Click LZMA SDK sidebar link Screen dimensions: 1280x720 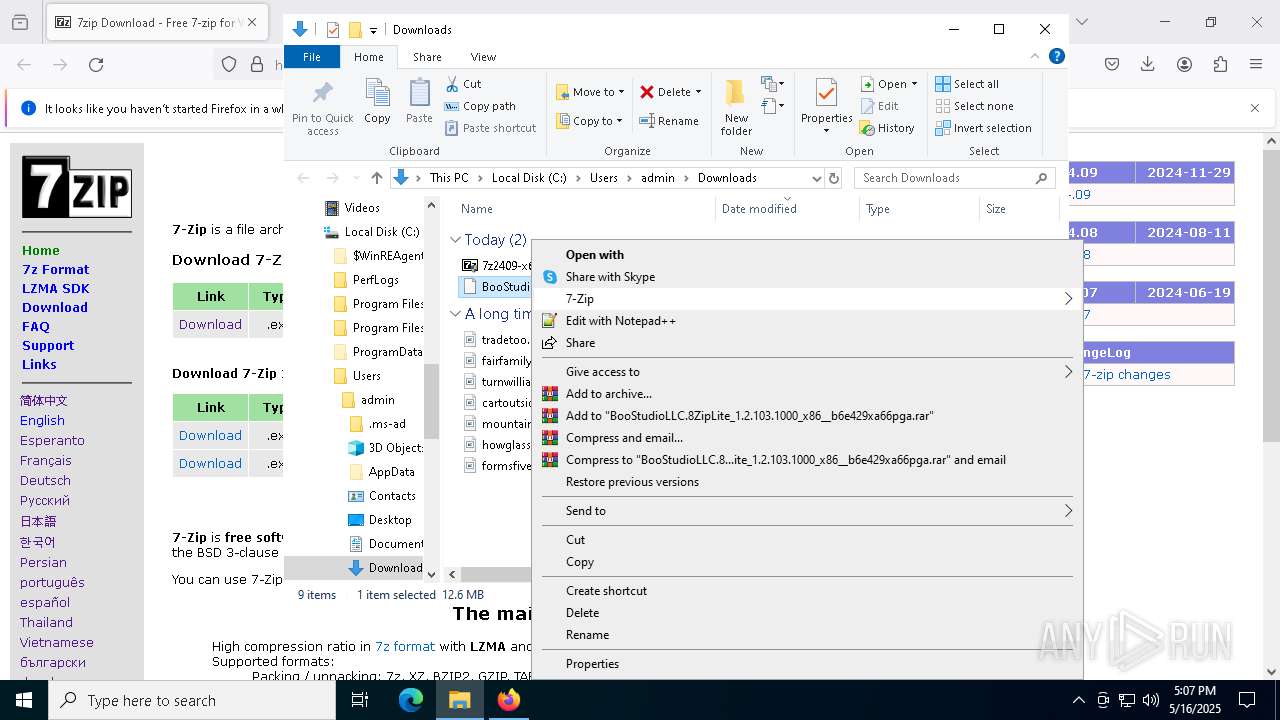(56, 288)
